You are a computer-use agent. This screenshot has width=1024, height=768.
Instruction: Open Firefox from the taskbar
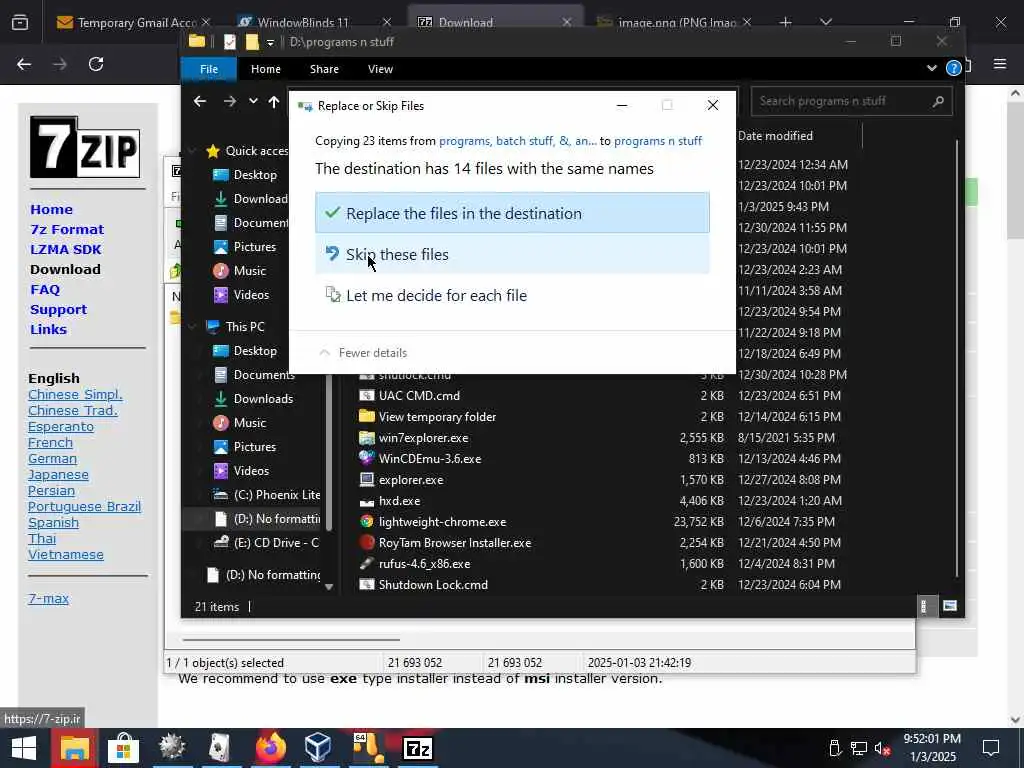[270, 748]
